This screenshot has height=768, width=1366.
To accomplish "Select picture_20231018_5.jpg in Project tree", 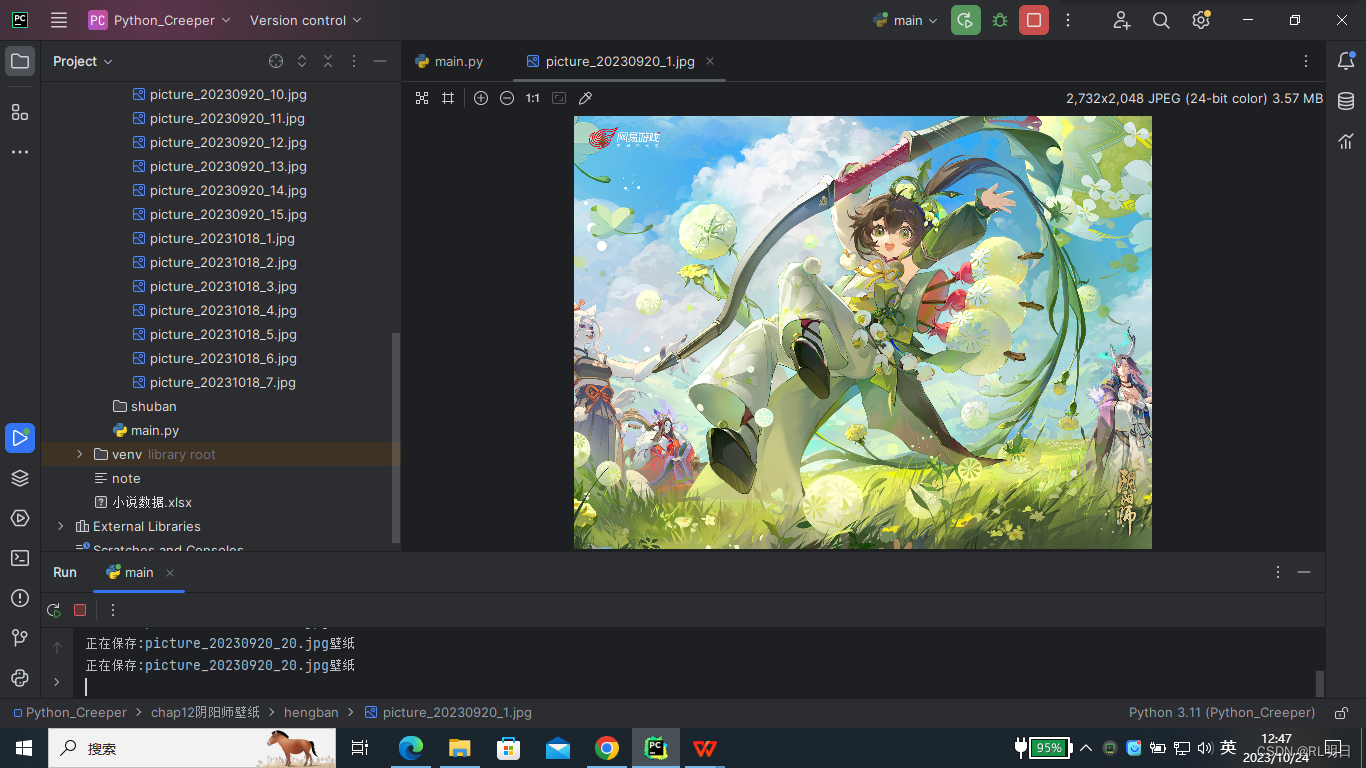I will (222, 334).
